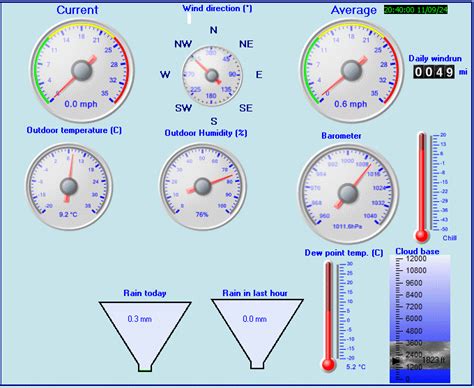474x388 pixels.
Task: Click the Outdoor Humidity gauge
Action: point(203,187)
